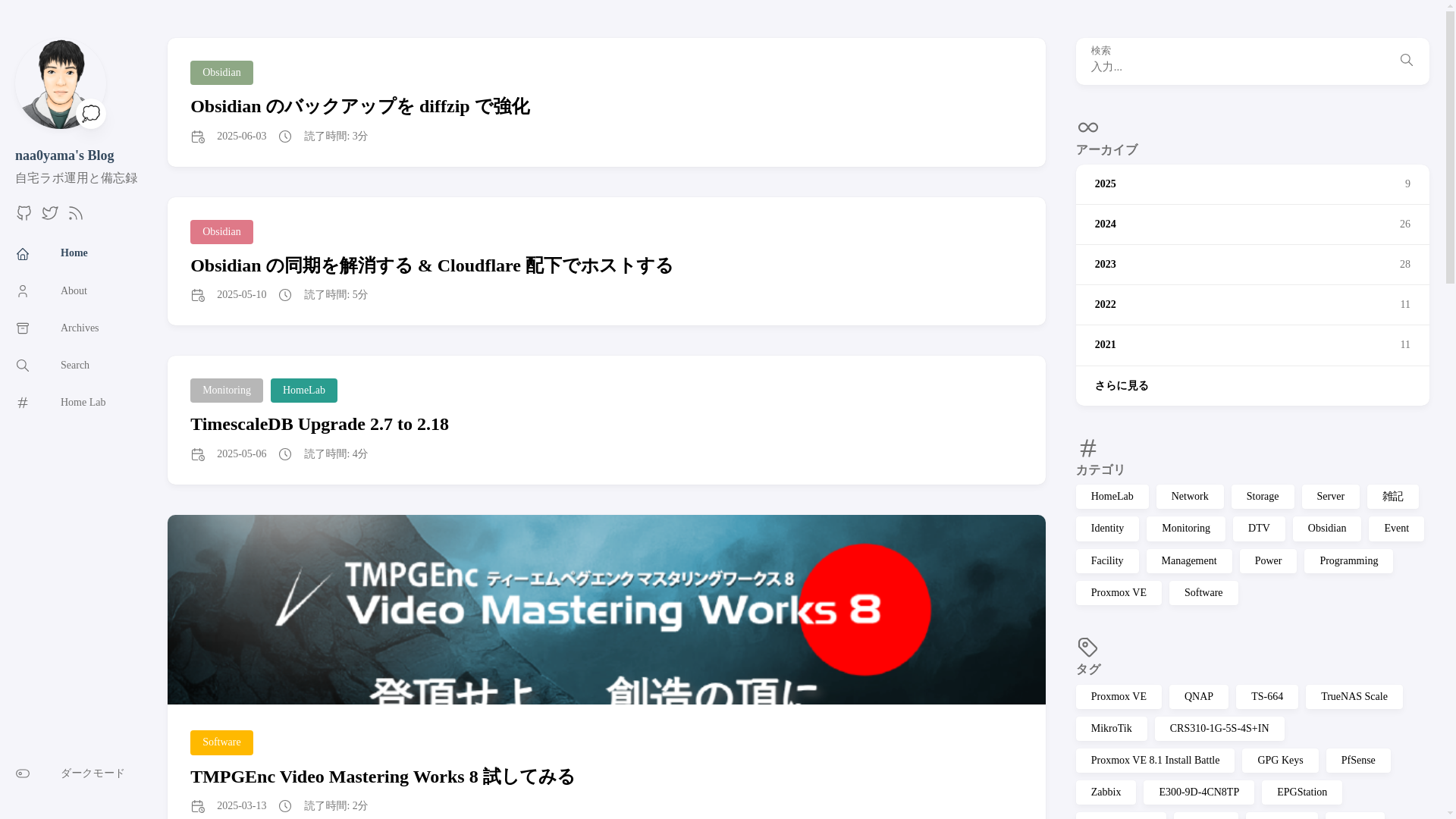The height and width of the screenshot is (819, 1456).
Task: Select Storage category
Action: 1263,497
